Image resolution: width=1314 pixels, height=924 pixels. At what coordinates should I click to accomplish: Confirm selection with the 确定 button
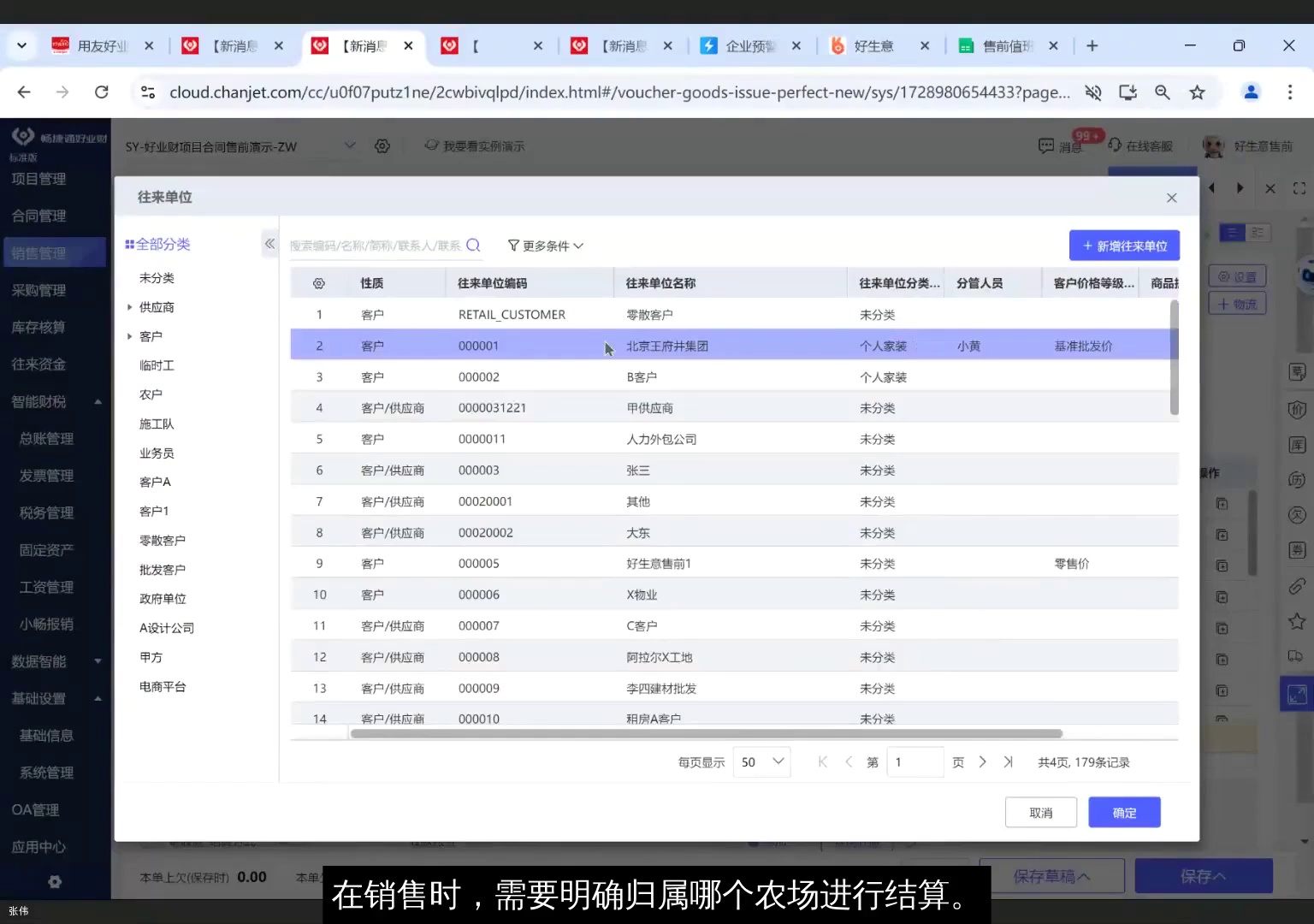(x=1124, y=812)
